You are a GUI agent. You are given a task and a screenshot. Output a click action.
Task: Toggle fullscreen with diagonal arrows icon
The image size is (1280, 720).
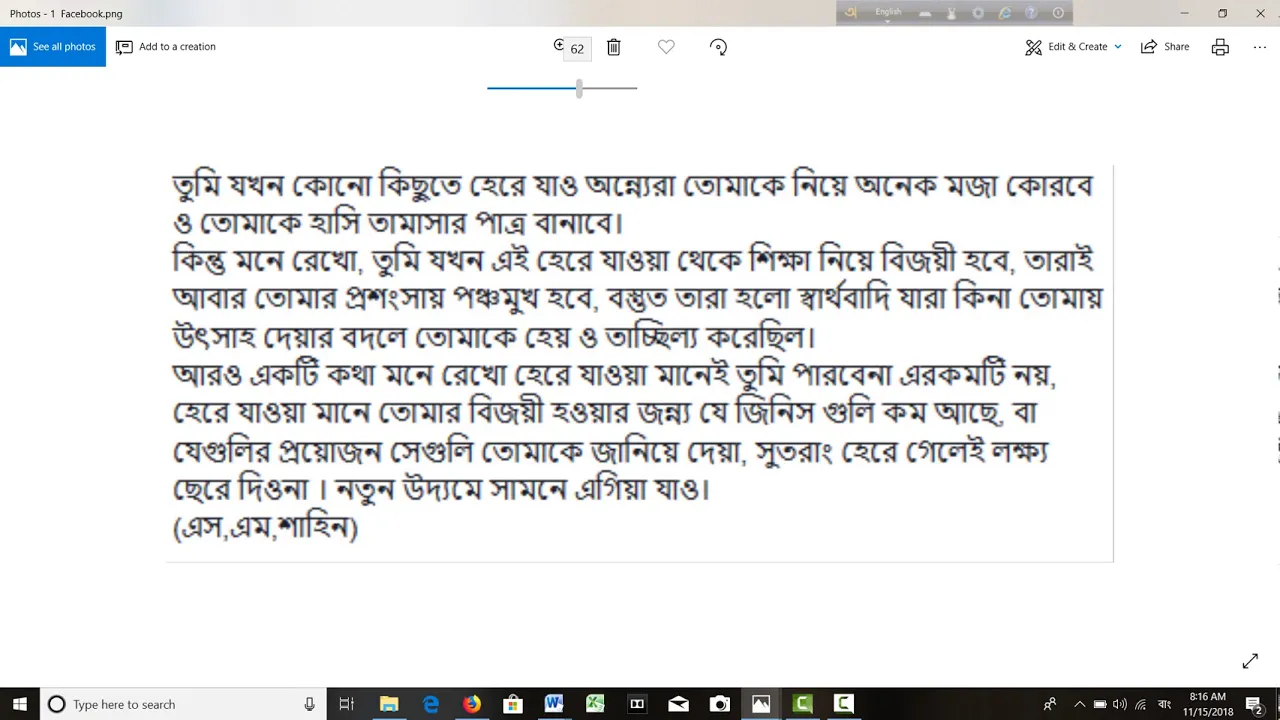(1250, 661)
